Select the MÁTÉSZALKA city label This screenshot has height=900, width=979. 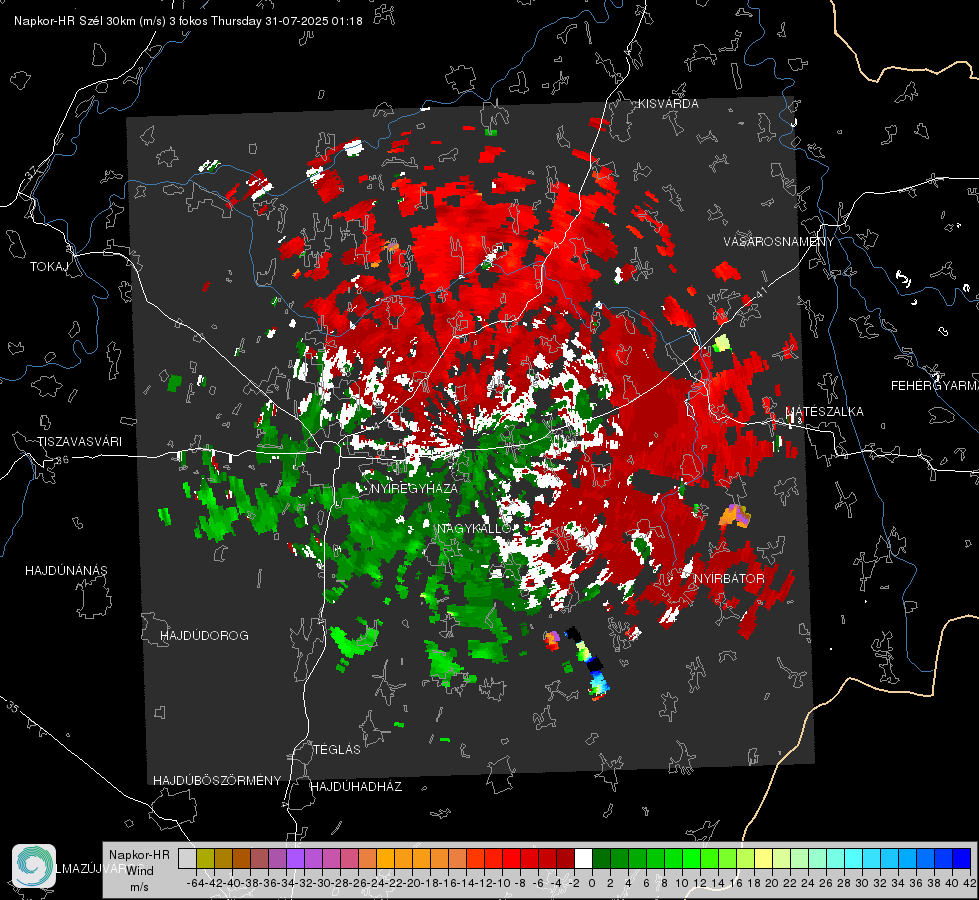[x=825, y=412]
